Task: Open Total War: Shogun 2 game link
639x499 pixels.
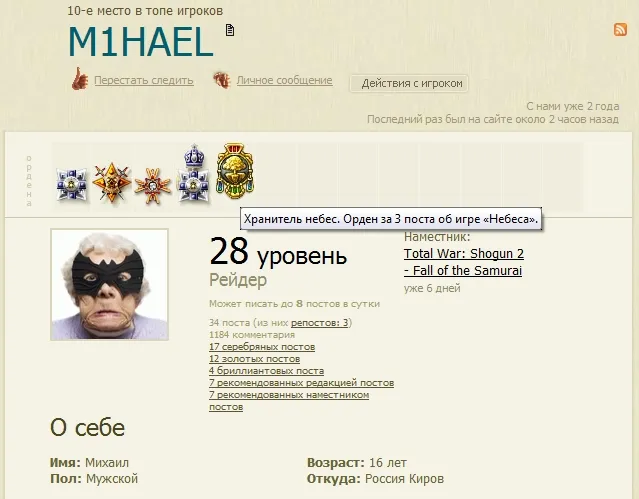Action: [464, 262]
